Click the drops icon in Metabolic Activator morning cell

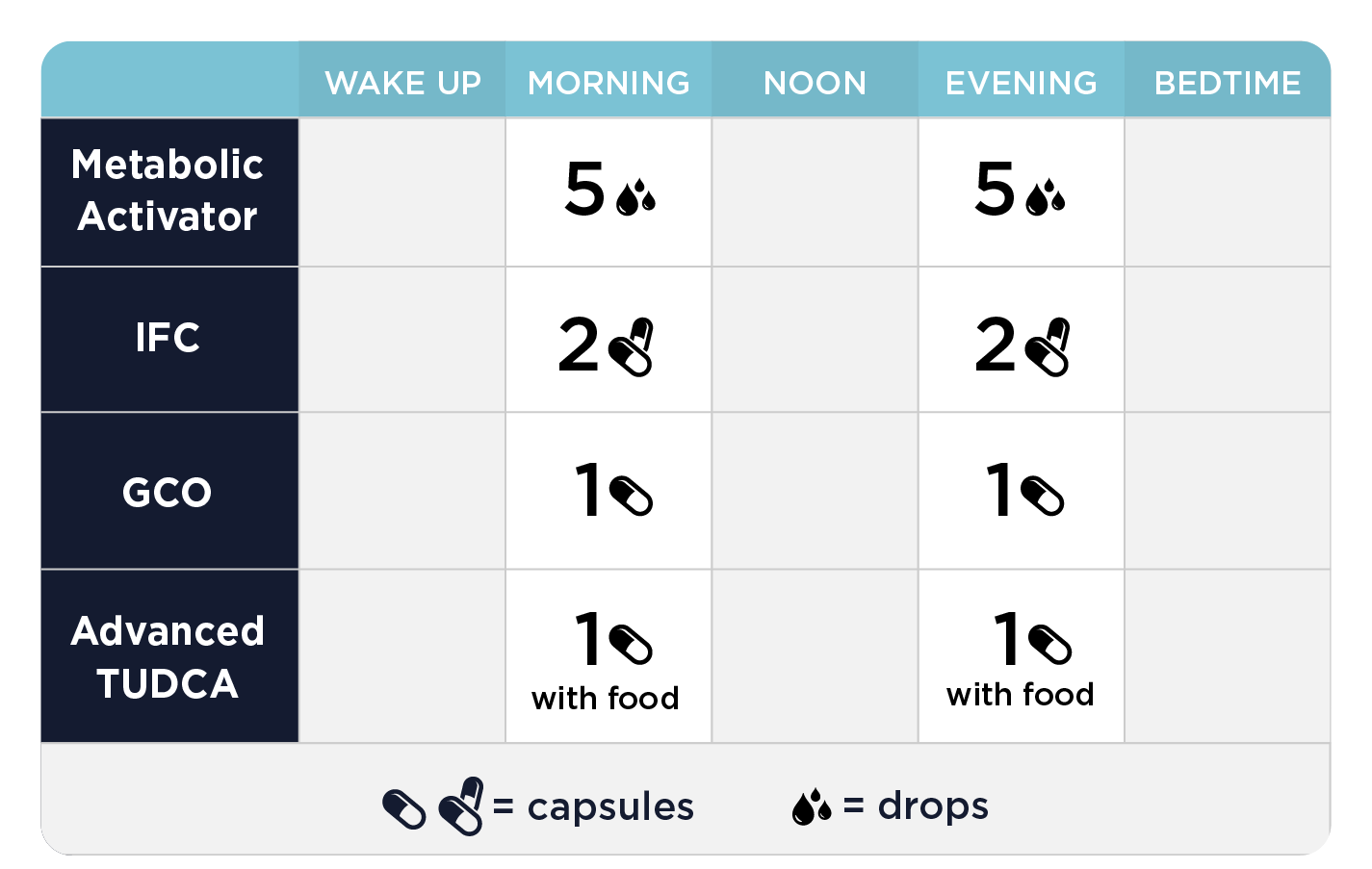[x=635, y=197]
